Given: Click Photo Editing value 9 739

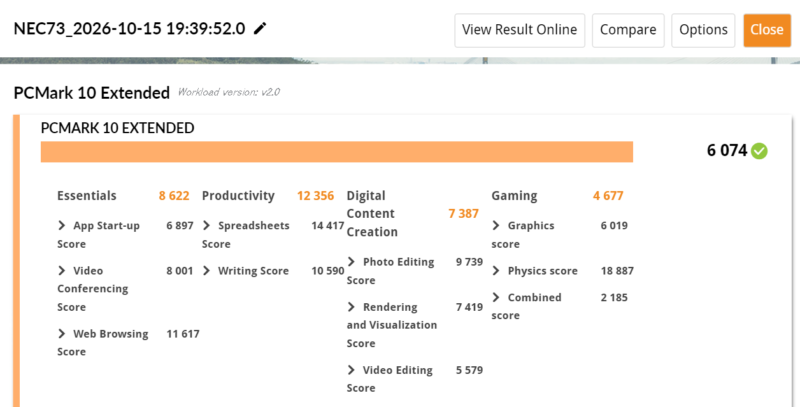Looking at the screenshot, I should click(469, 262).
